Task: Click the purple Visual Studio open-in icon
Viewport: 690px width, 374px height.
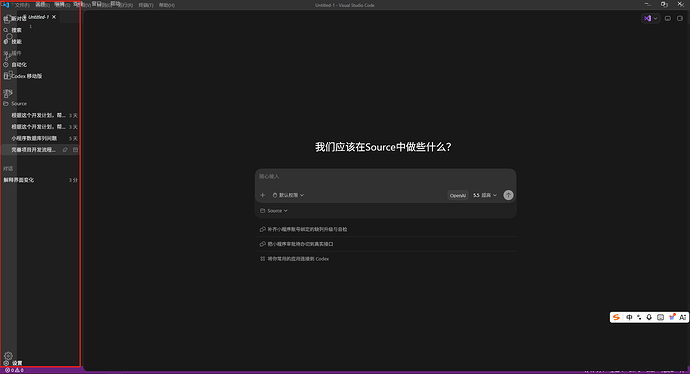Action: pyautogui.click(x=647, y=18)
